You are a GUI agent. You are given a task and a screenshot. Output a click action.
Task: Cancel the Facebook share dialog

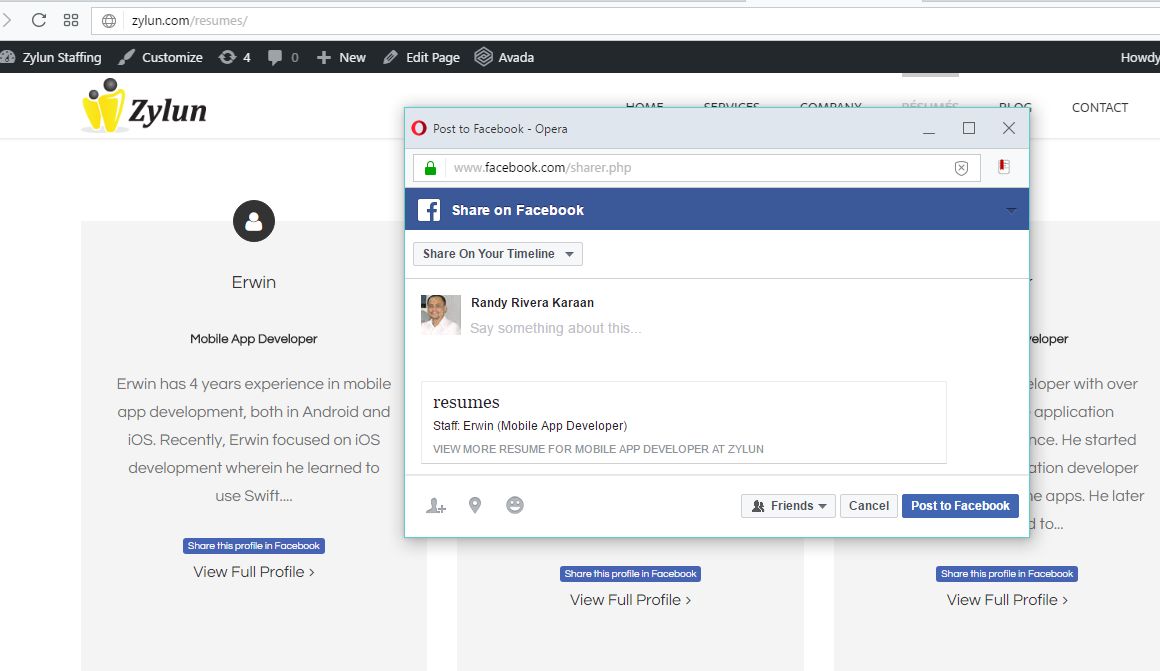click(x=868, y=506)
